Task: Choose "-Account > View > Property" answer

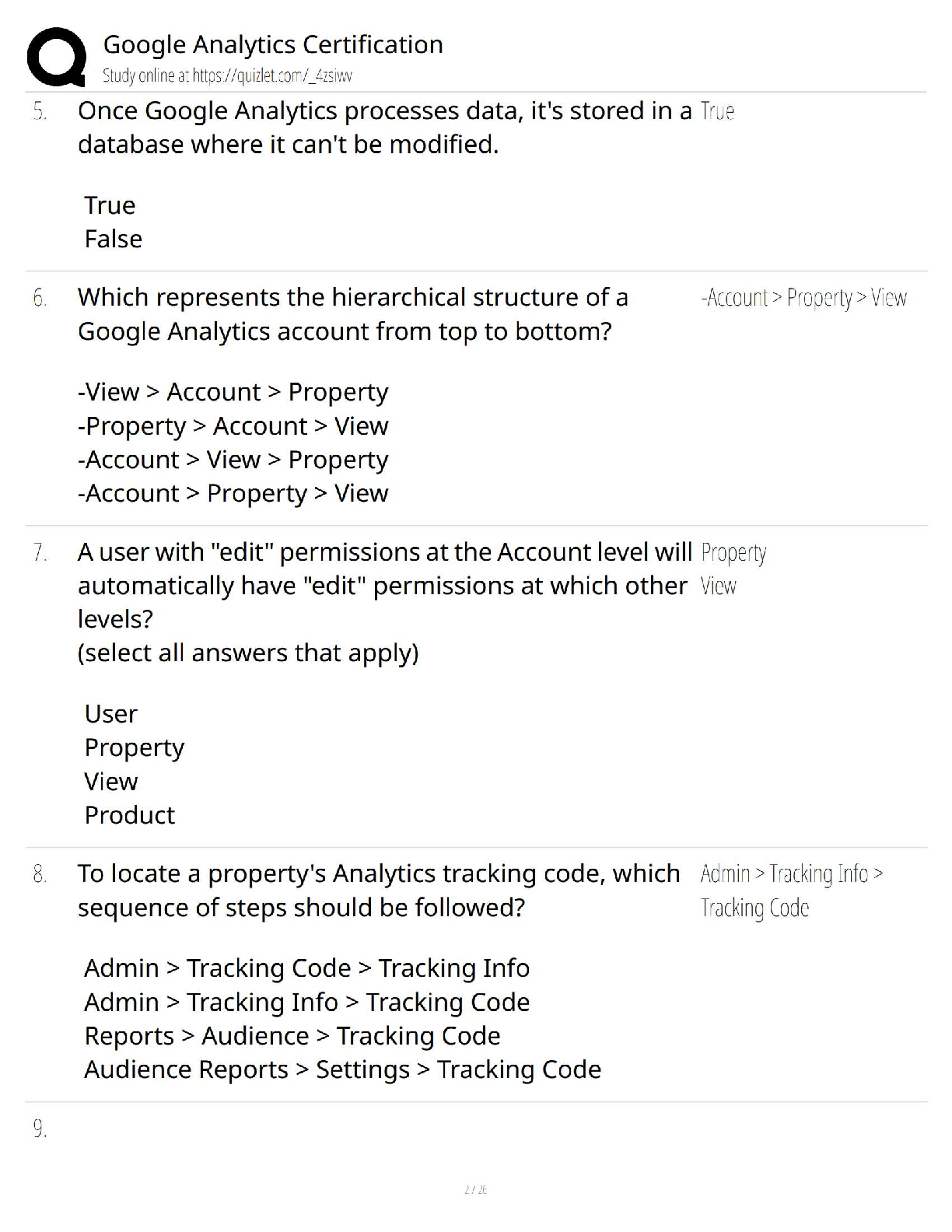Action: coord(233,460)
